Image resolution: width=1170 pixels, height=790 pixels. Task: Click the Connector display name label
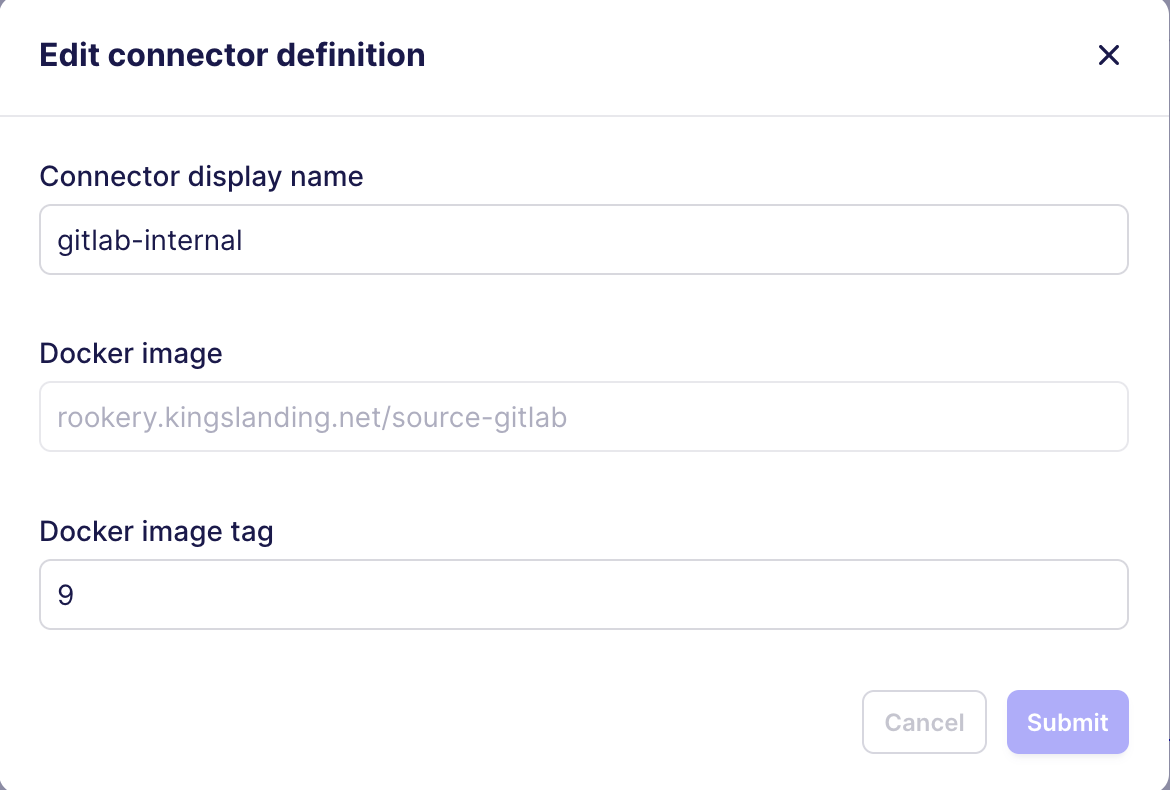click(x=201, y=176)
